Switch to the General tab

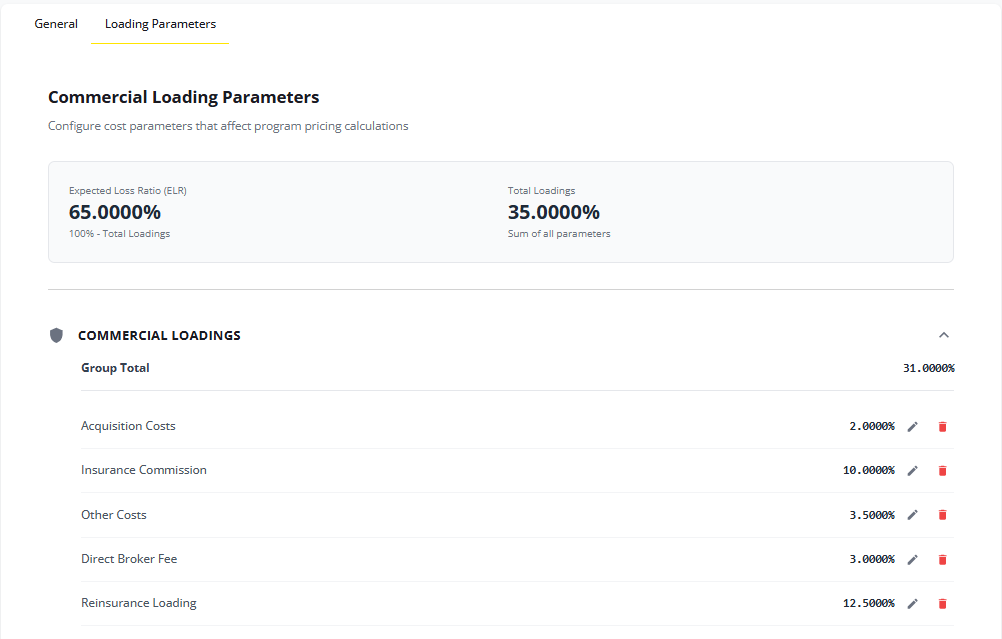56,24
